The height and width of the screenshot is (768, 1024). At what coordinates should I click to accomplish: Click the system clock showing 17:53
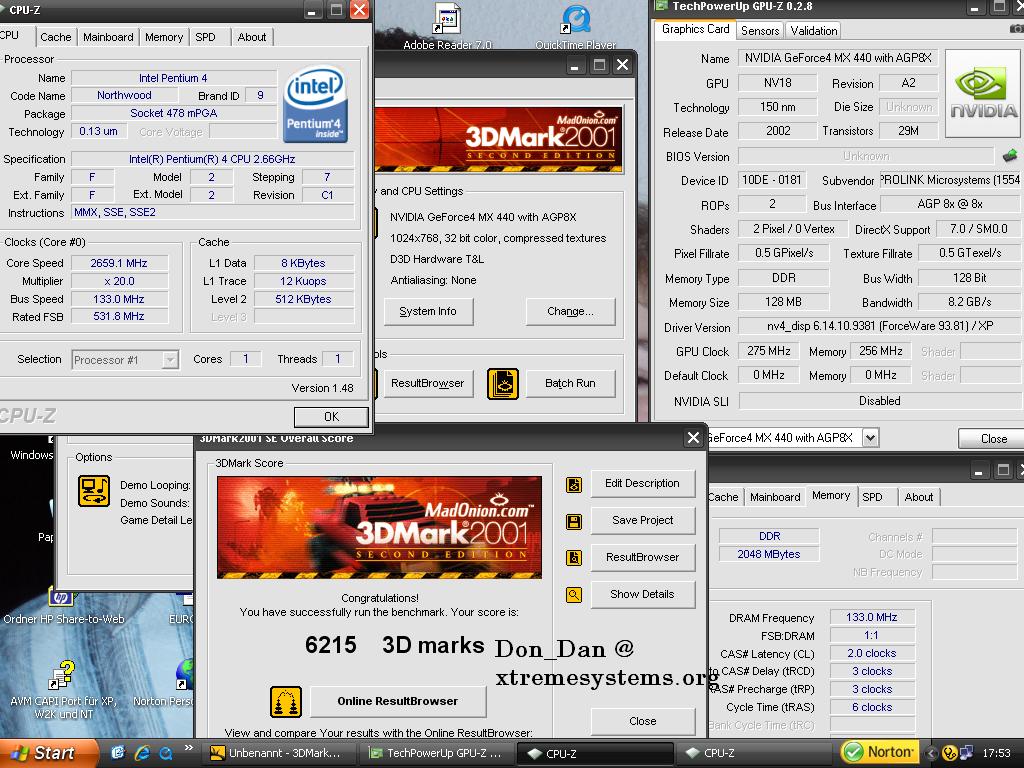(x=996, y=753)
